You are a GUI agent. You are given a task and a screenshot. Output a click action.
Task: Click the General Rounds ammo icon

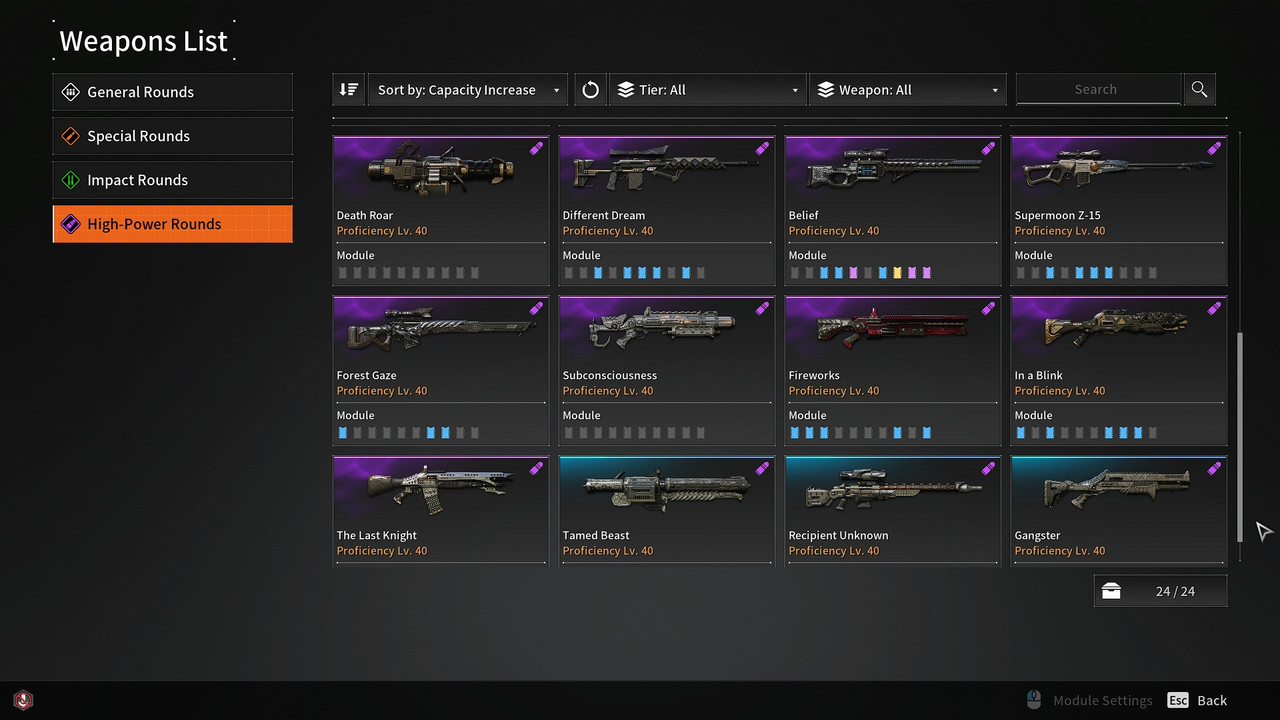pos(70,92)
